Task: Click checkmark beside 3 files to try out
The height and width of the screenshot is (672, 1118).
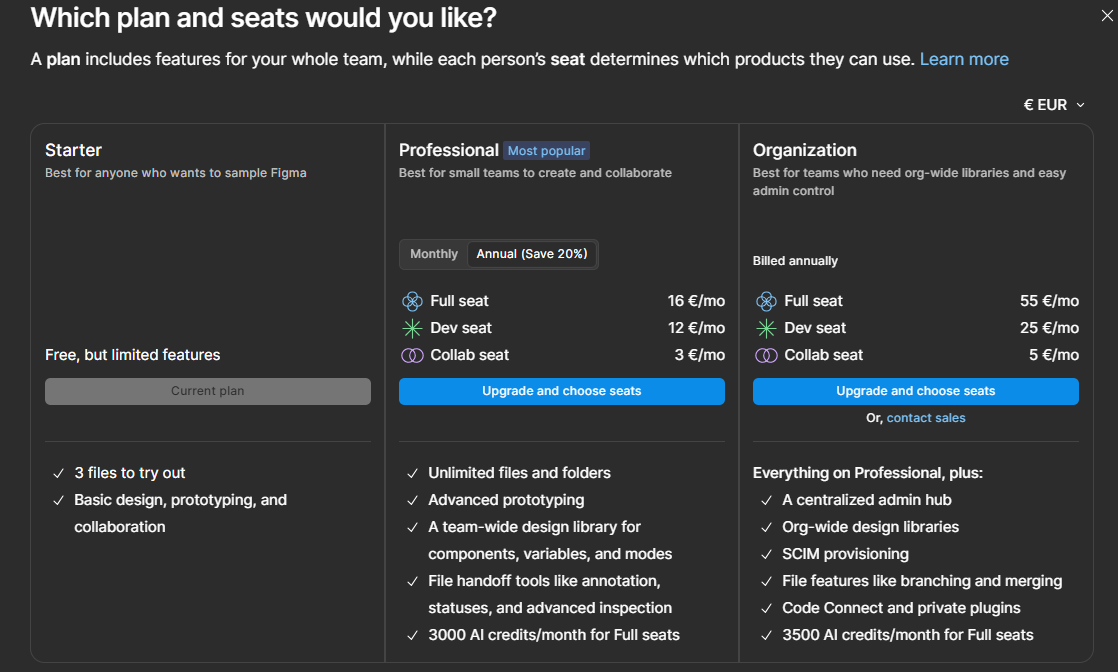Action: click(58, 473)
